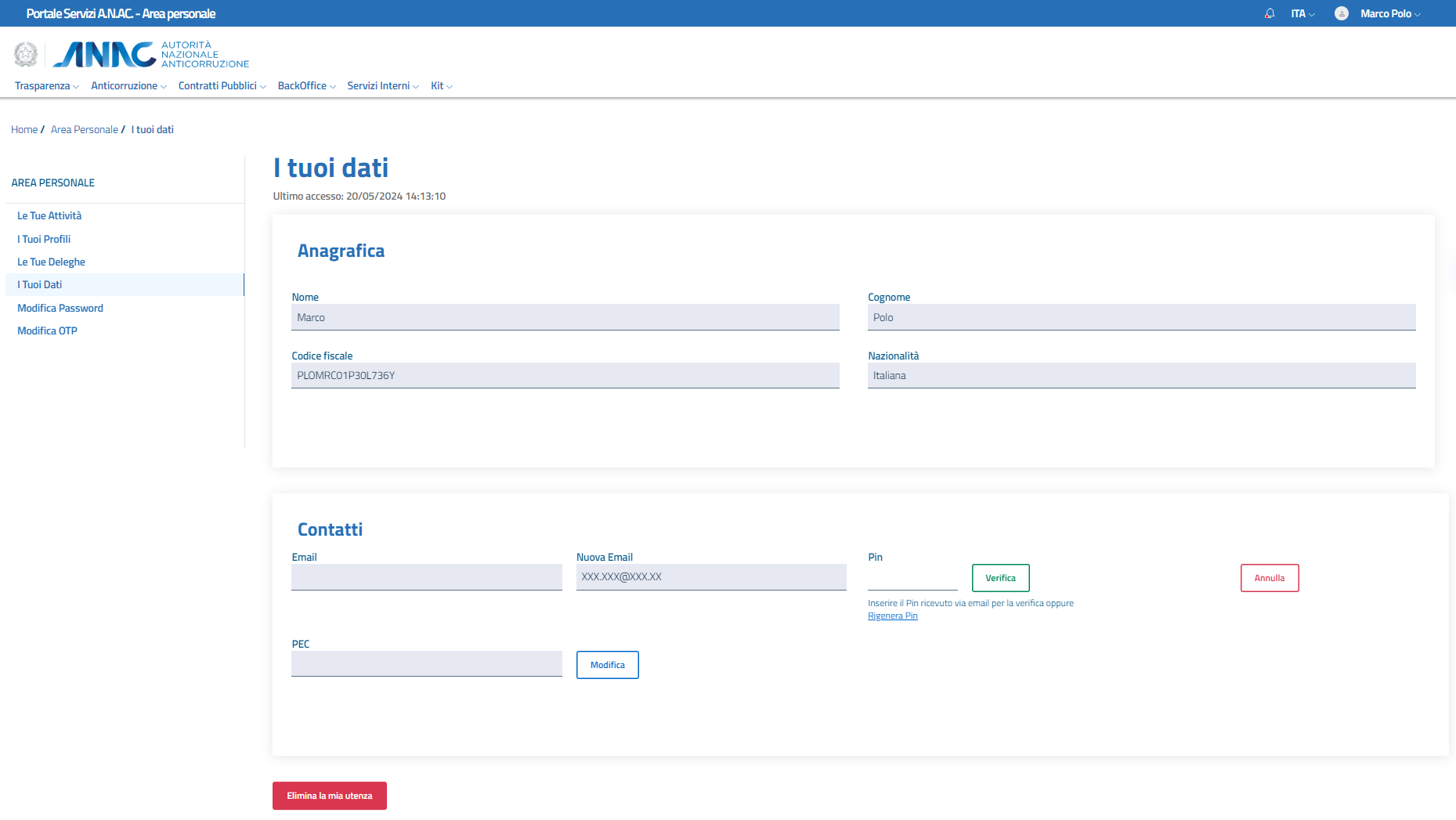Focus the Pin input field
The image size is (1456, 820).
pos(912,578)
